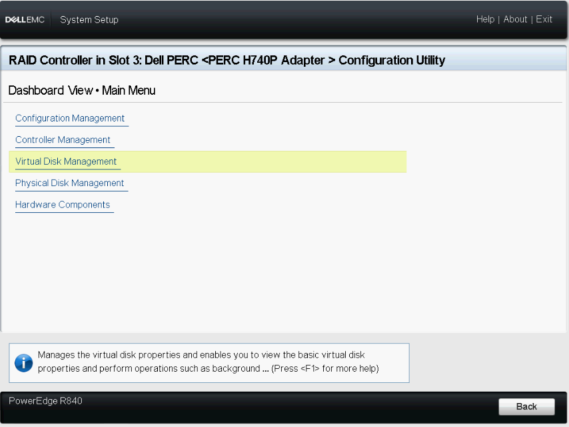569x427 pixels.
Task: Open About in top bar
Action: coord(515,19)
